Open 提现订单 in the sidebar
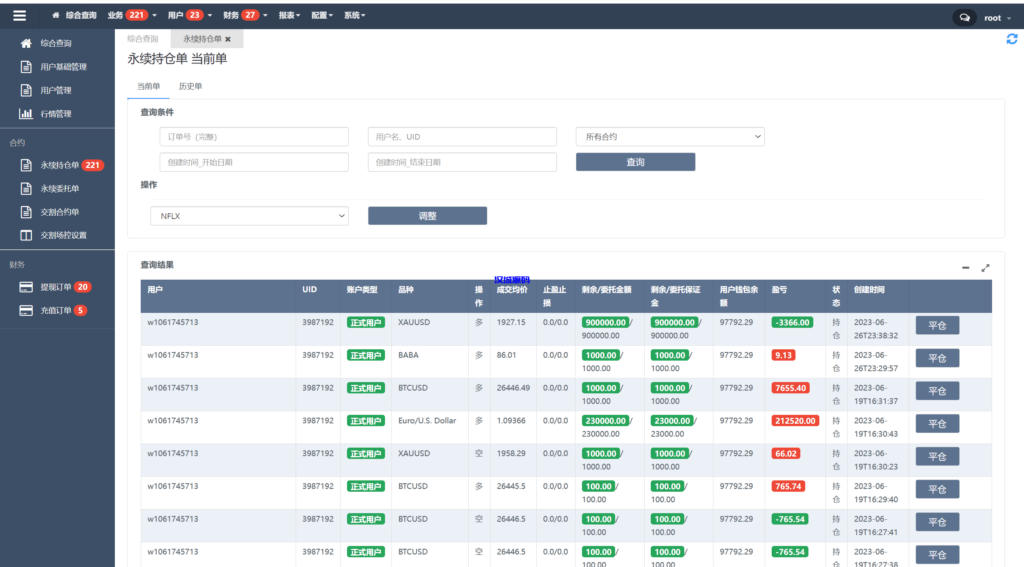1024x567 pixels. (x=57, y=287)
